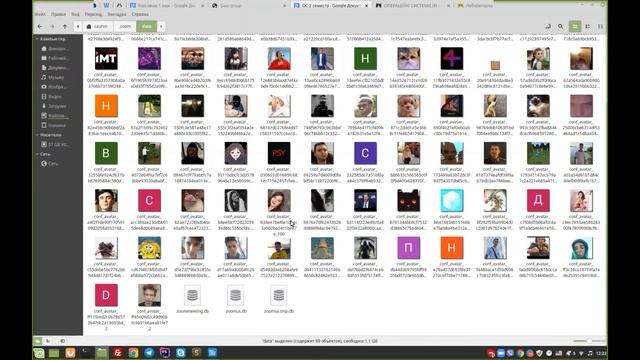Switch to the ОС 2 семестр browser tab

tap(330, 6)
